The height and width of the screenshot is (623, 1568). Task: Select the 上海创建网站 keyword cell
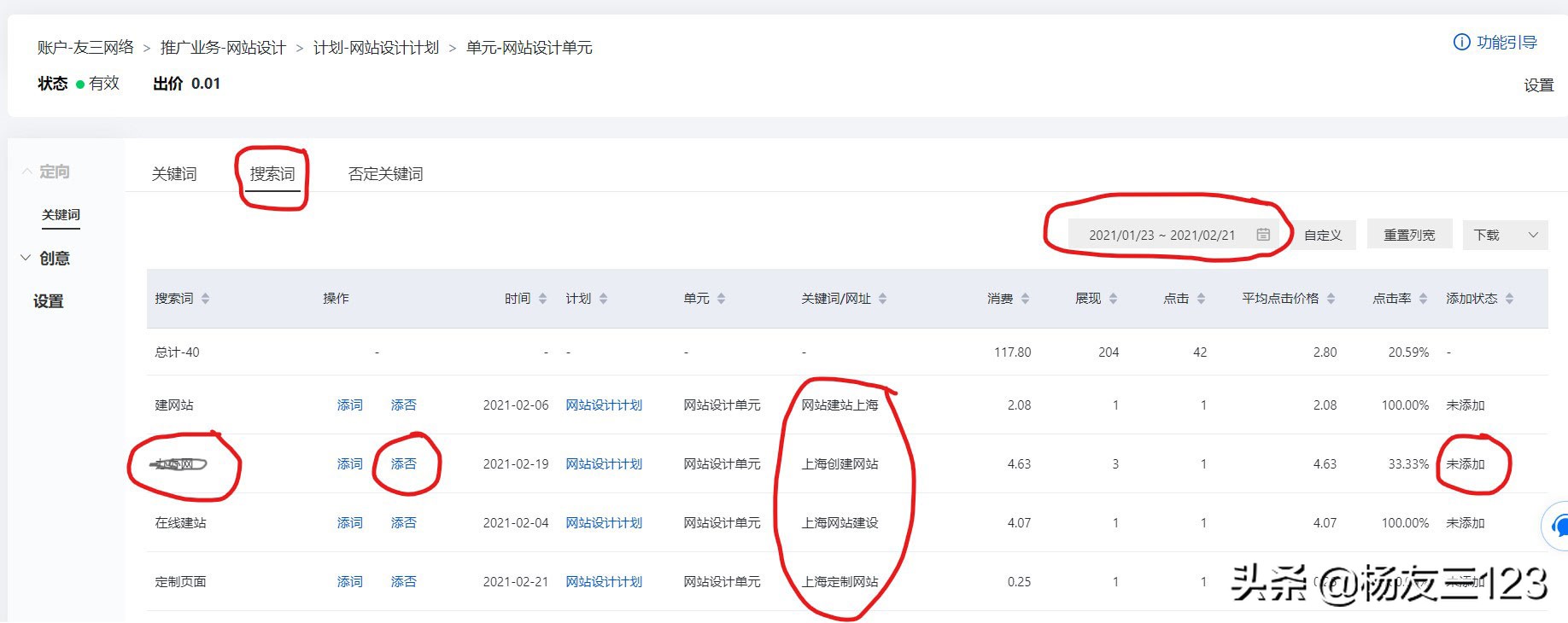[x=840, y=464]
